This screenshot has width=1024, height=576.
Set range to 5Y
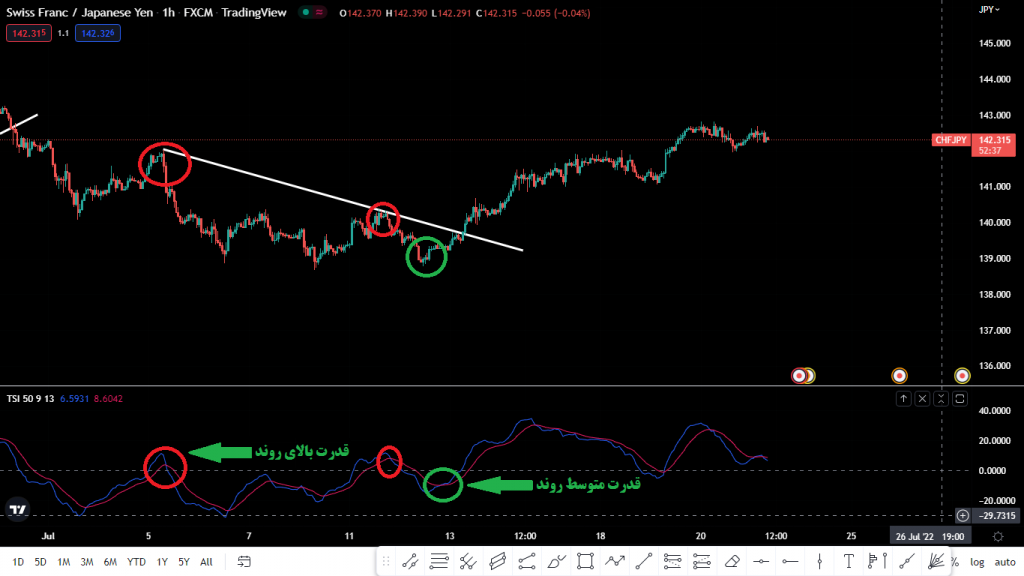(x=184, y=562)
